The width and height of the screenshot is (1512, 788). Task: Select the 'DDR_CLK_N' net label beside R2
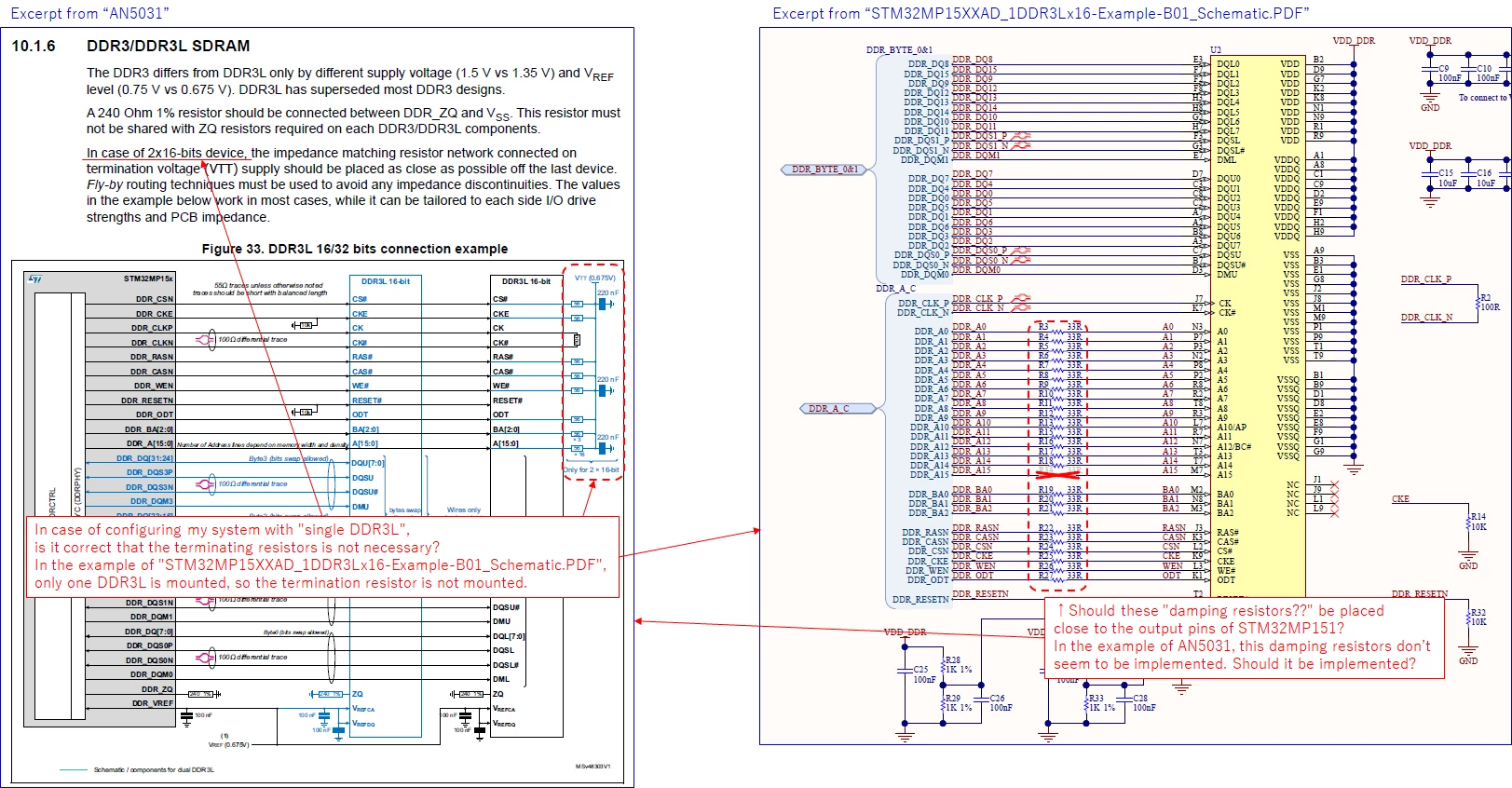coord(1426,318)
